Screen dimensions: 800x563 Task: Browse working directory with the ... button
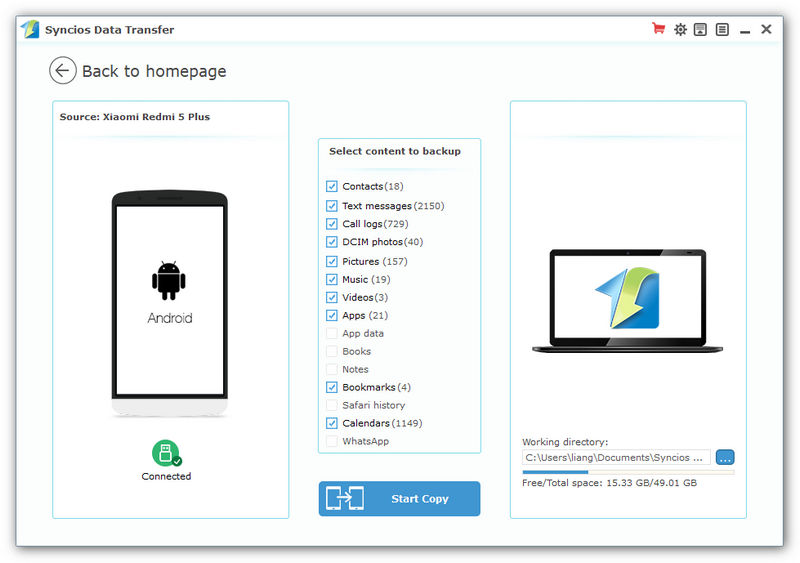click(725, 457)
